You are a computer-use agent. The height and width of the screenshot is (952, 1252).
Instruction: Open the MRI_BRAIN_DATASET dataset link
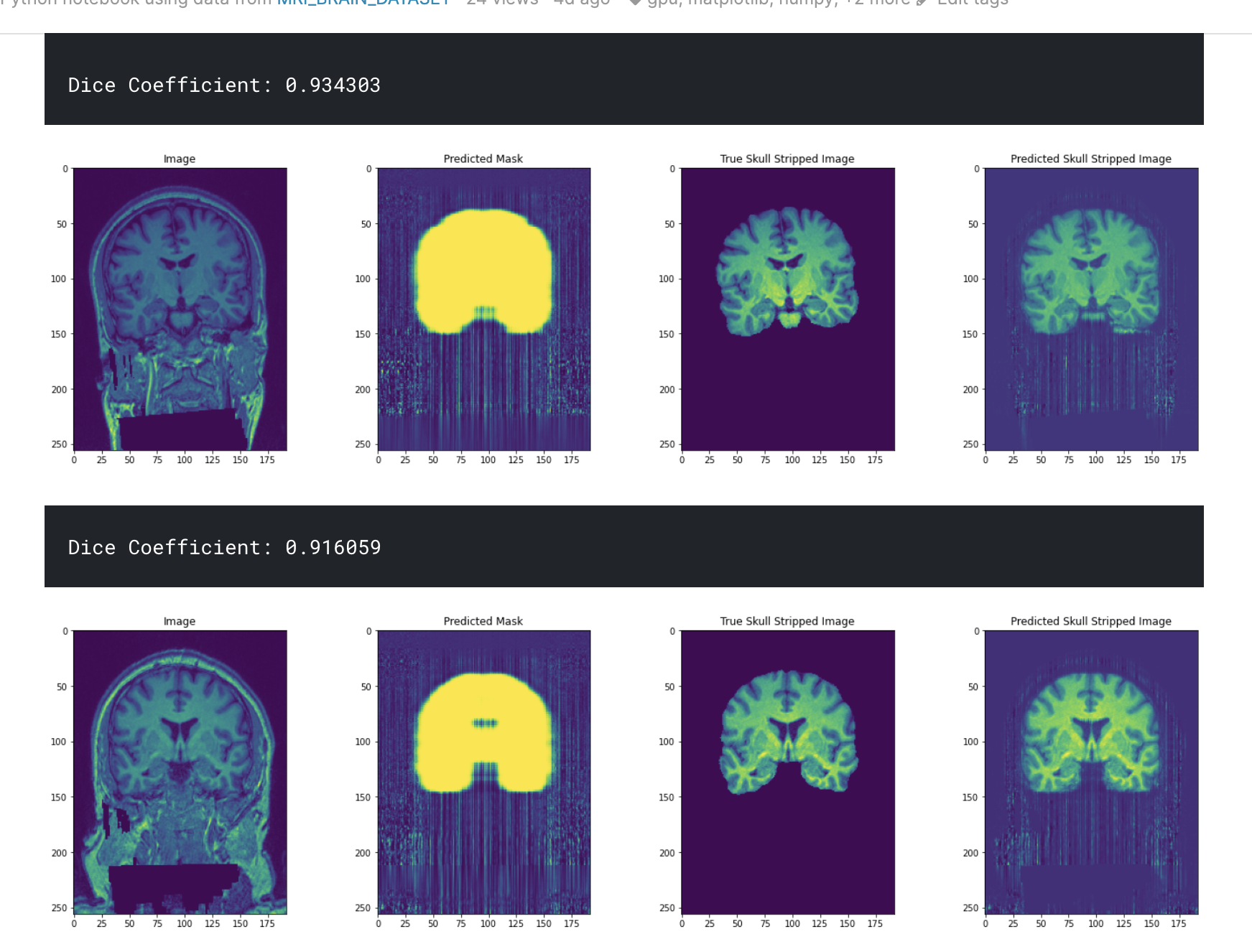pos(363,4)
